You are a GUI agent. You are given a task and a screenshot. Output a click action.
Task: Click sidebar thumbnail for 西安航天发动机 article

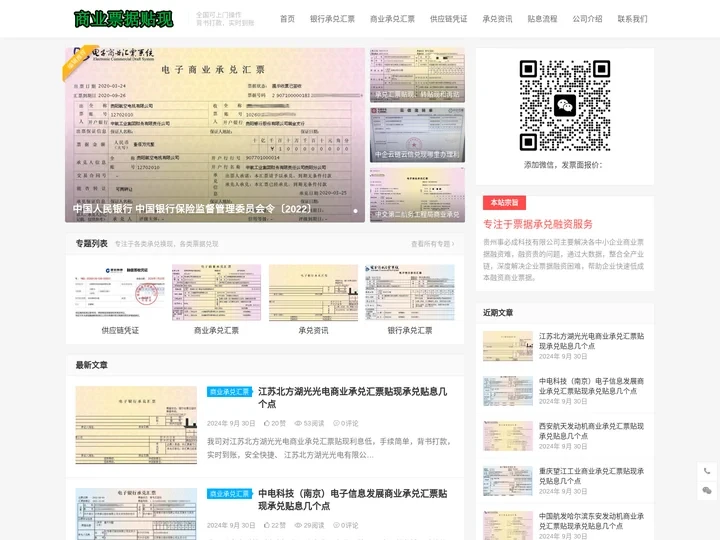point(508,436)
